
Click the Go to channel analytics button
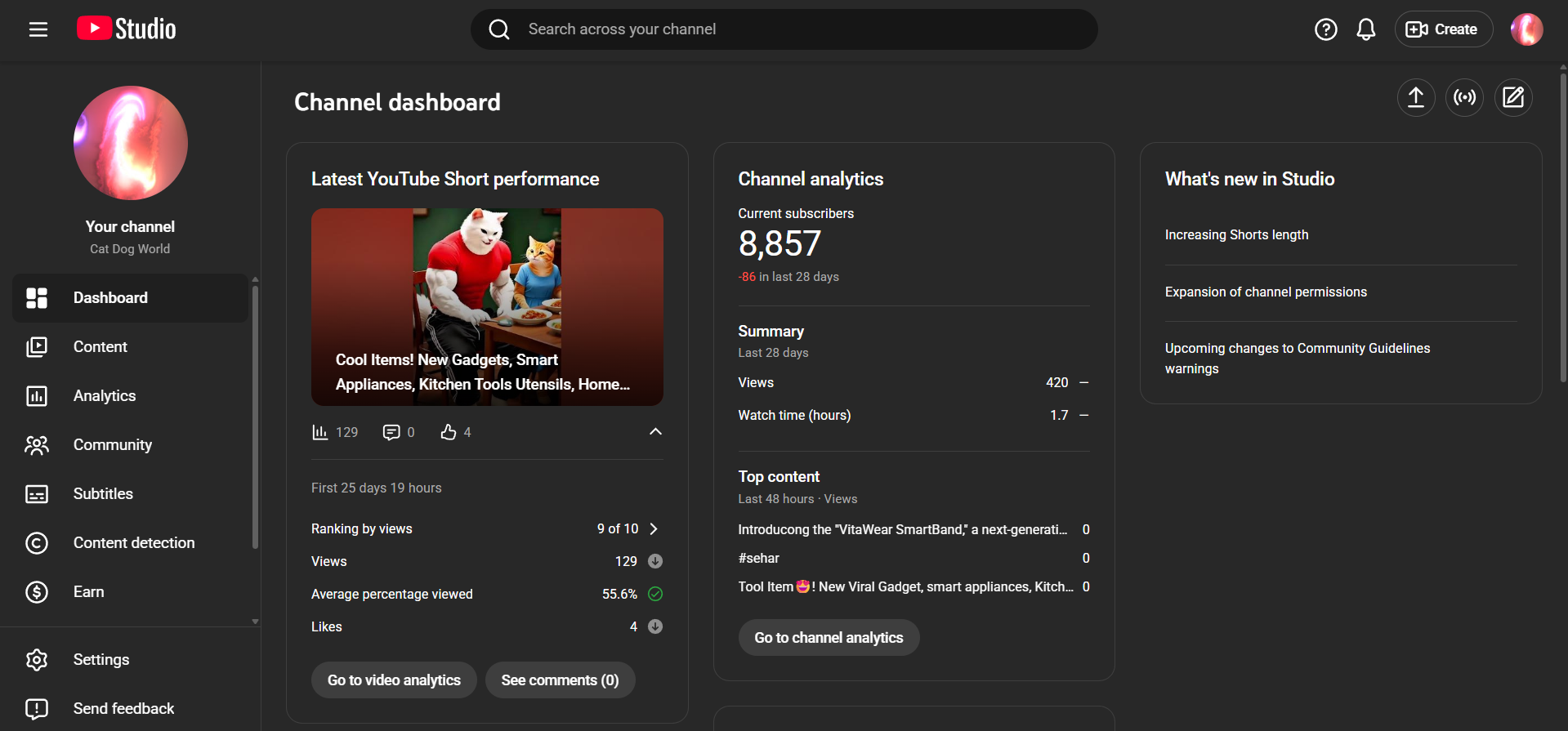pyautogui.click(x=829, y=638)
